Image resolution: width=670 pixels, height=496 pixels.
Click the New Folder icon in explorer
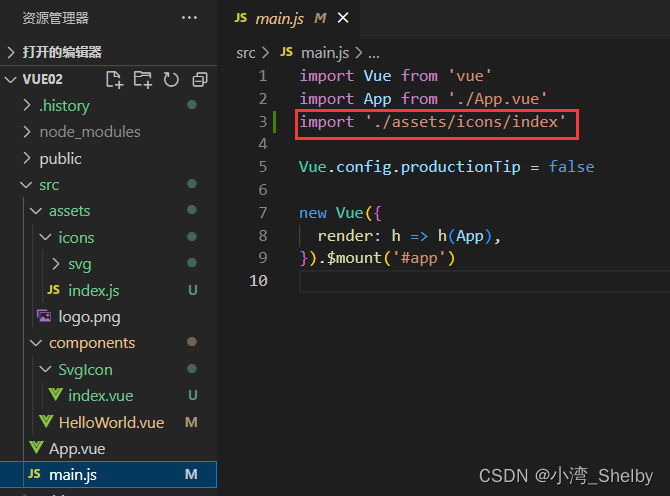(143, 79)
